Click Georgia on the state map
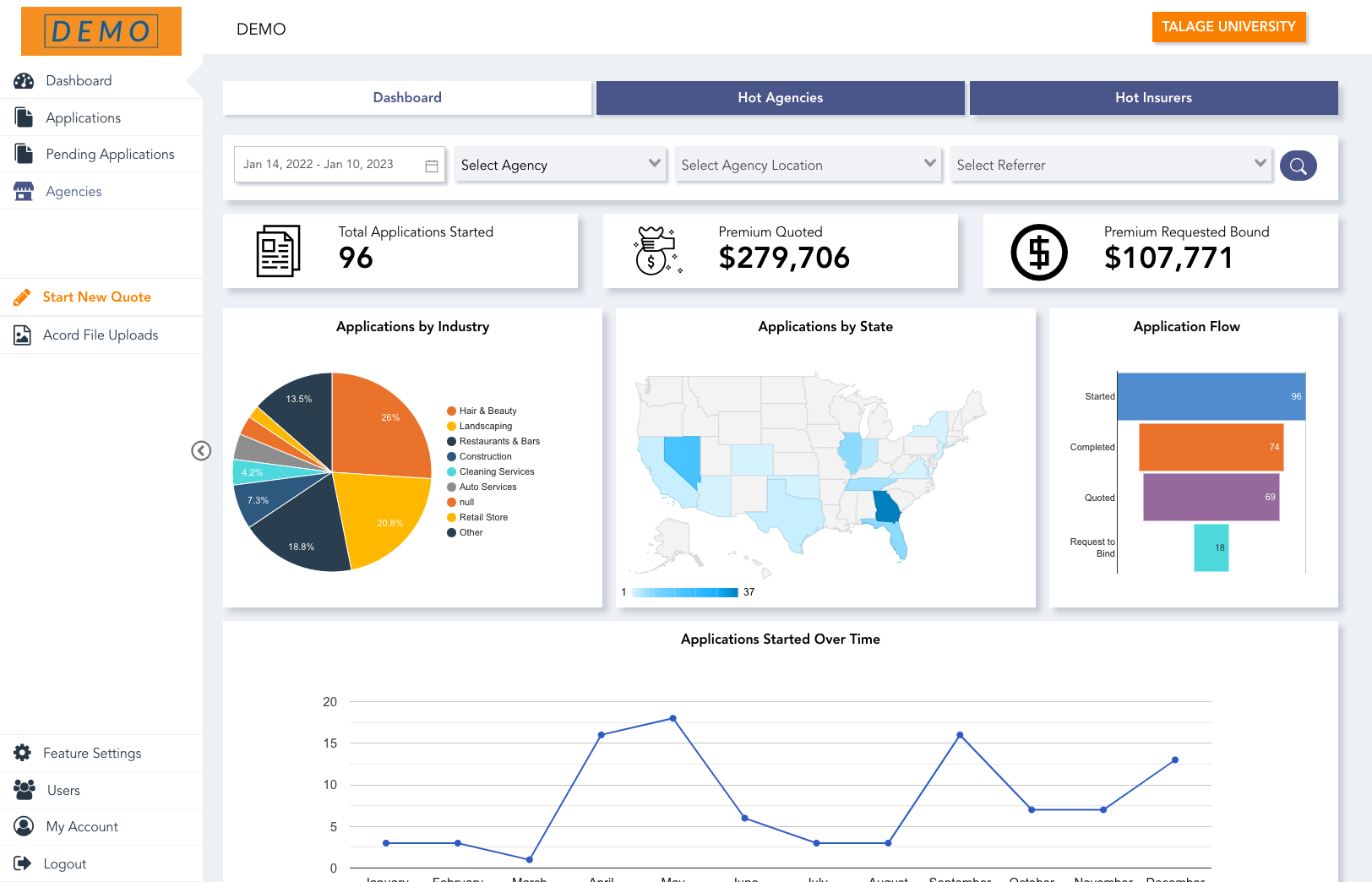The width and height of the screenshot is (1372, 882). point(886,508)
